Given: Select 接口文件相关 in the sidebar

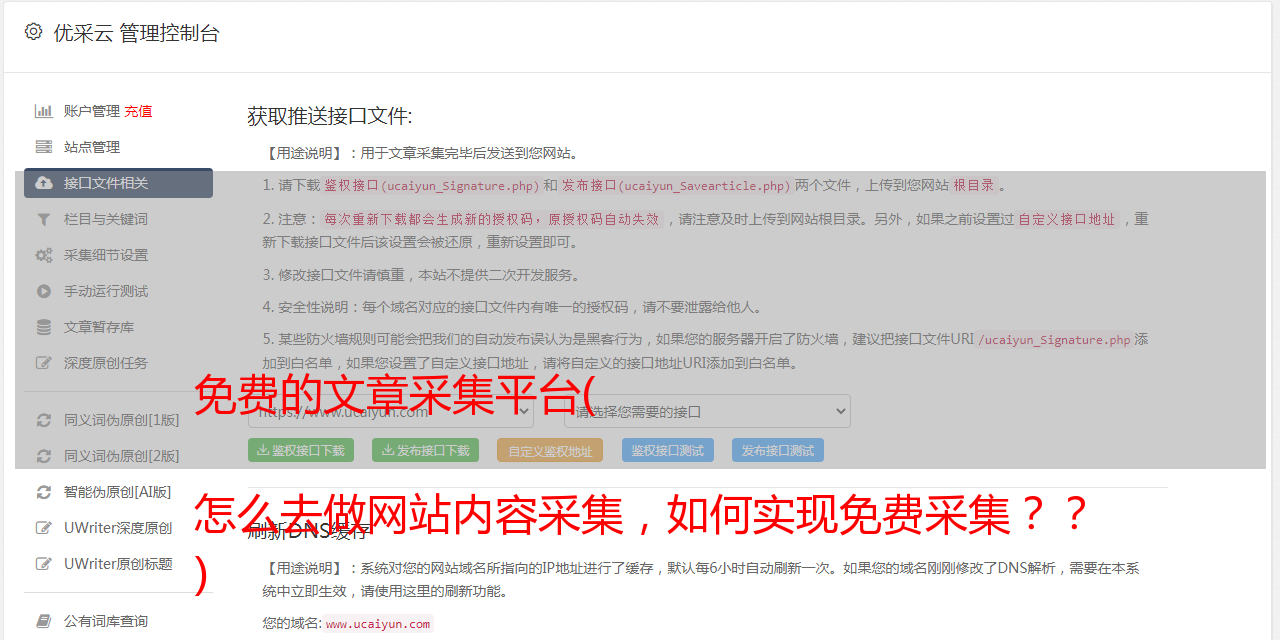Looking at the screenshot, I should click(x=118, y=183).
